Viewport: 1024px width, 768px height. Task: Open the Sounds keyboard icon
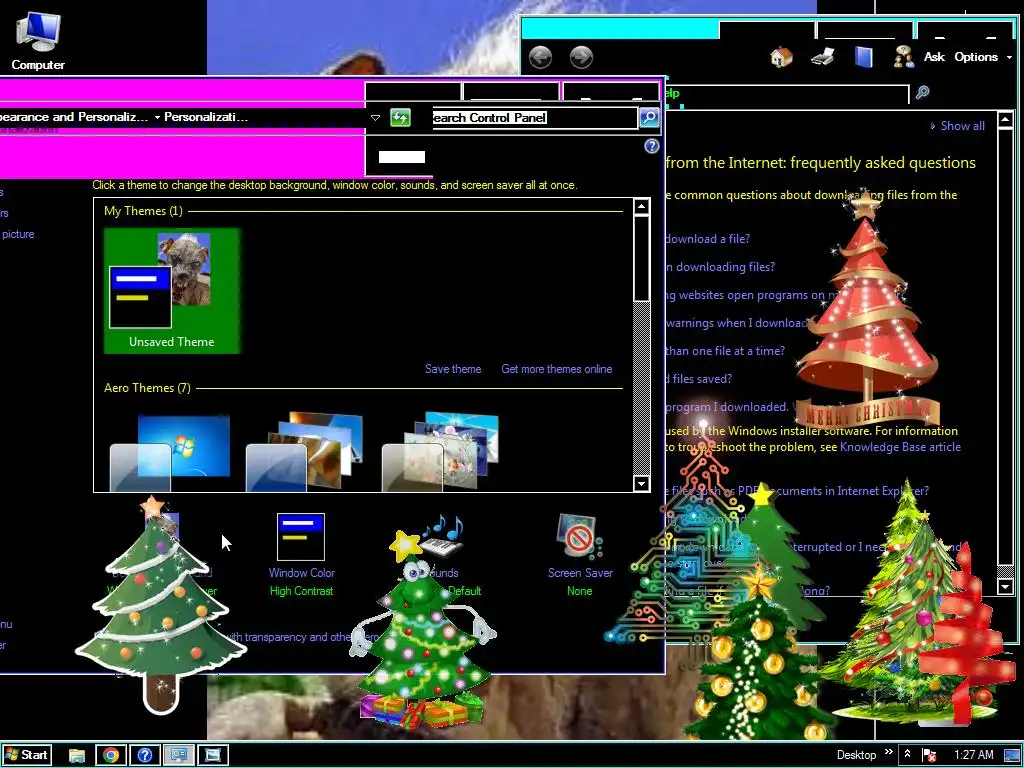441,537
